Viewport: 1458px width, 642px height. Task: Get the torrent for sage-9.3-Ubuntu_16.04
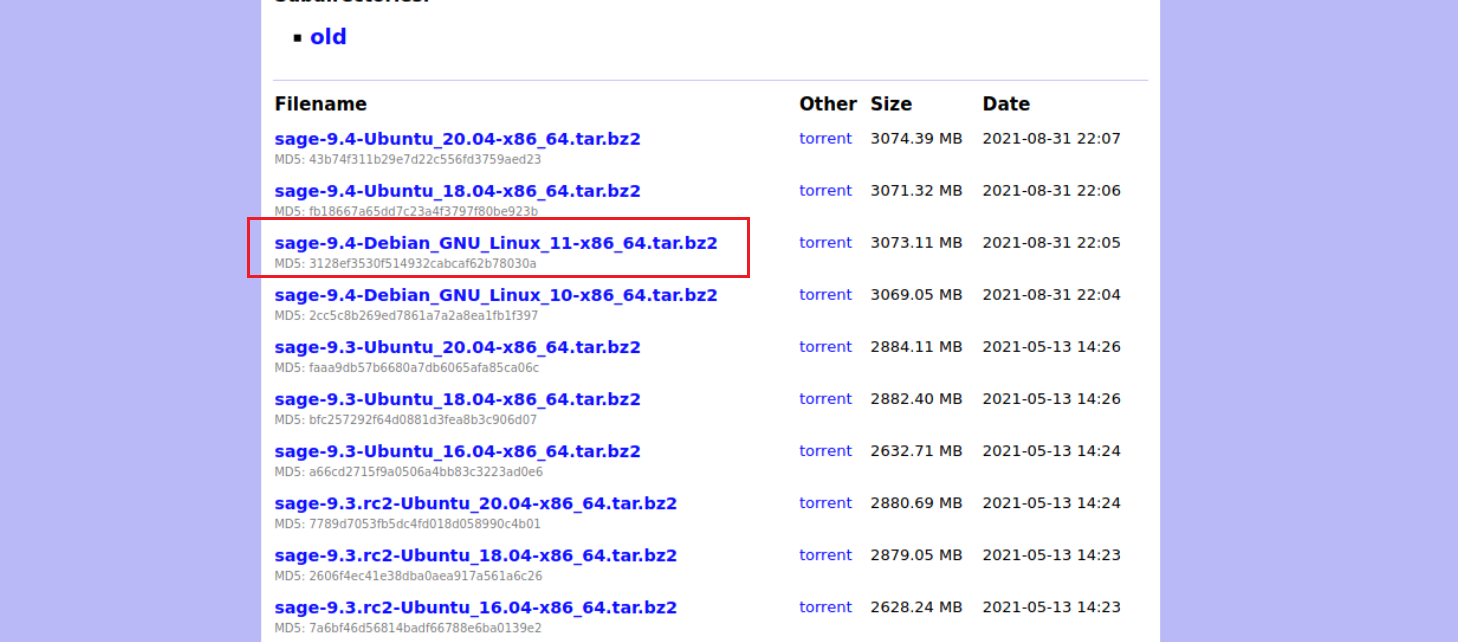point(825,450)
